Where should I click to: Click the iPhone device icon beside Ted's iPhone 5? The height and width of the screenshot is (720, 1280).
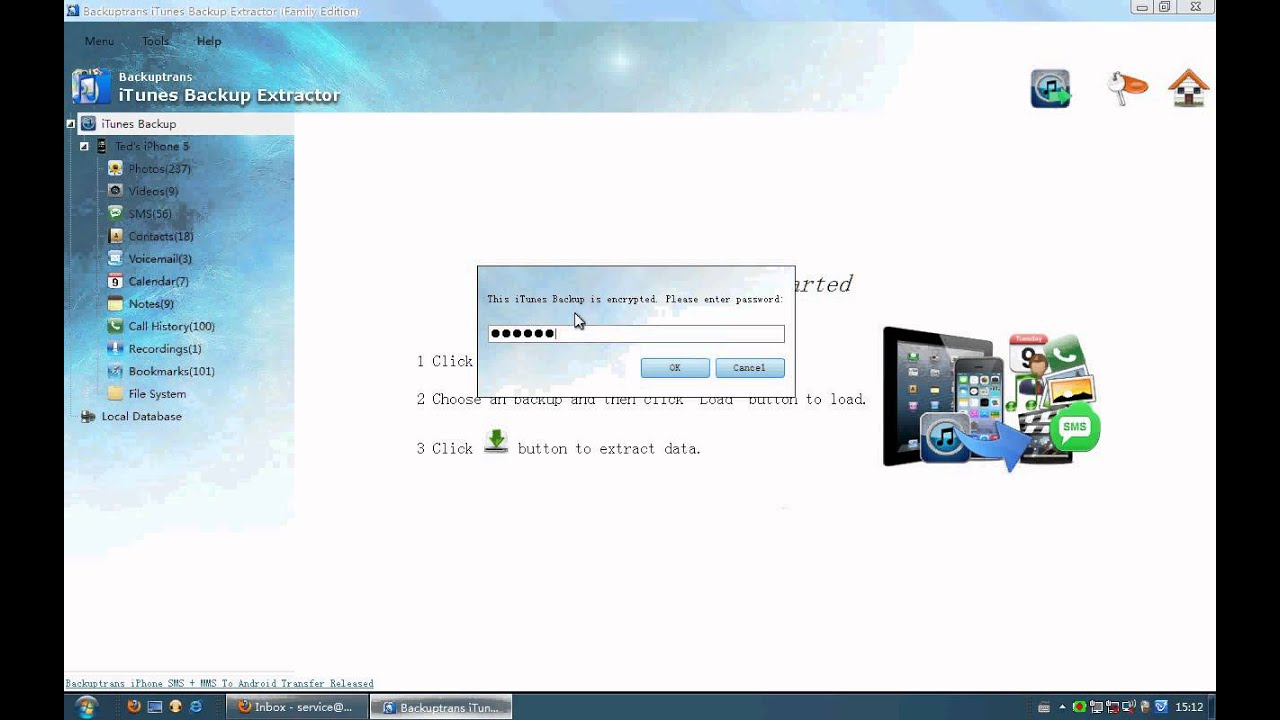tap(101, 146)
